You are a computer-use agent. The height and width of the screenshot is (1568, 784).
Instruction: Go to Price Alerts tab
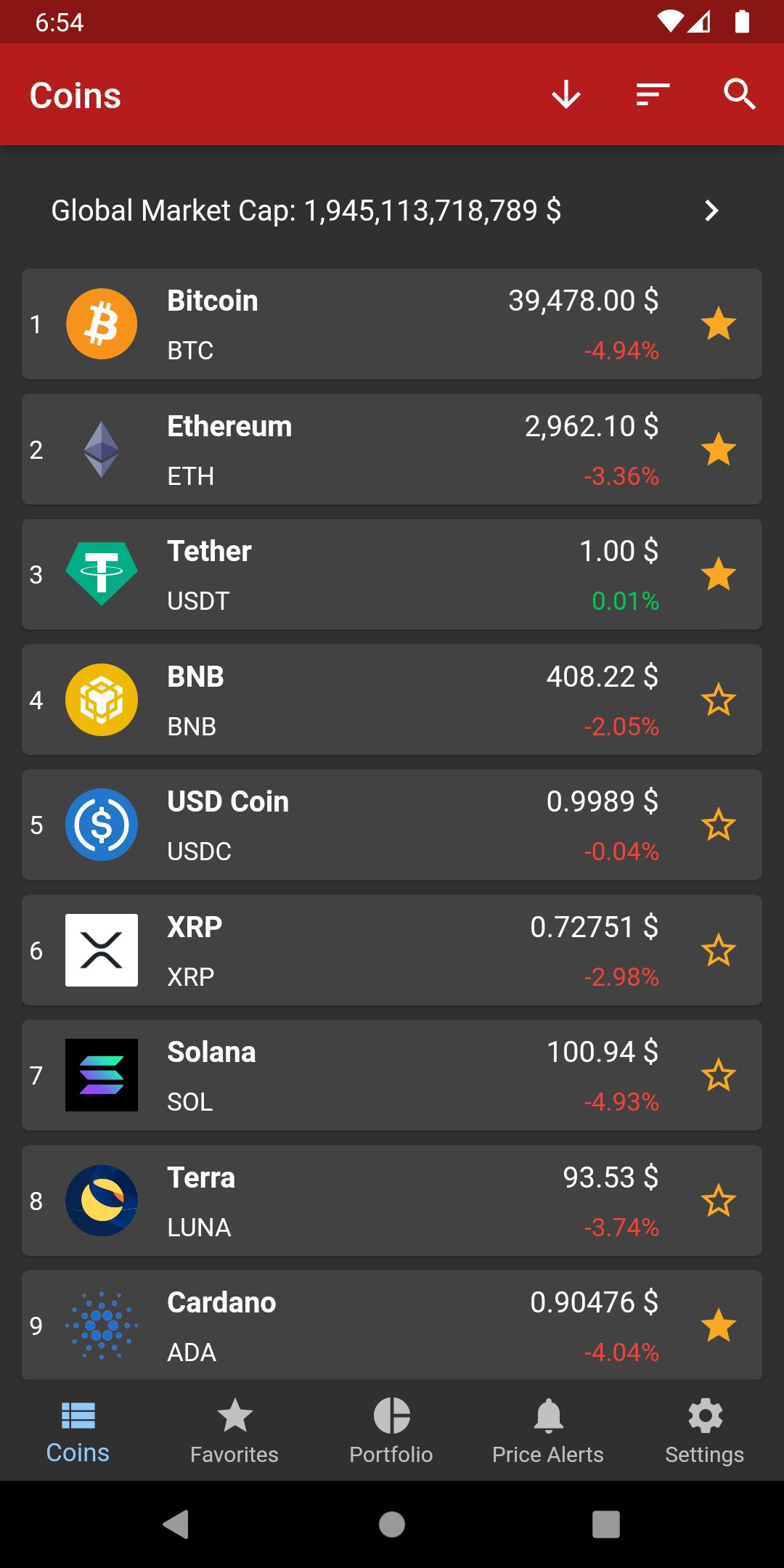click(x=548, y=1430)
